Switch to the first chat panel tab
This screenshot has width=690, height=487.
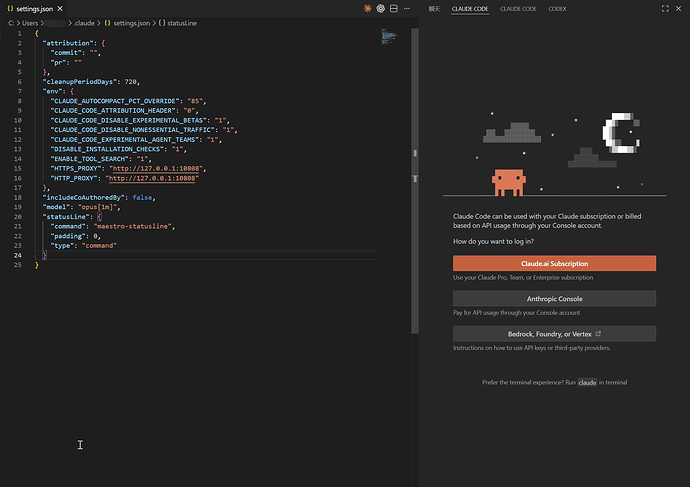(x=434, y=9)
